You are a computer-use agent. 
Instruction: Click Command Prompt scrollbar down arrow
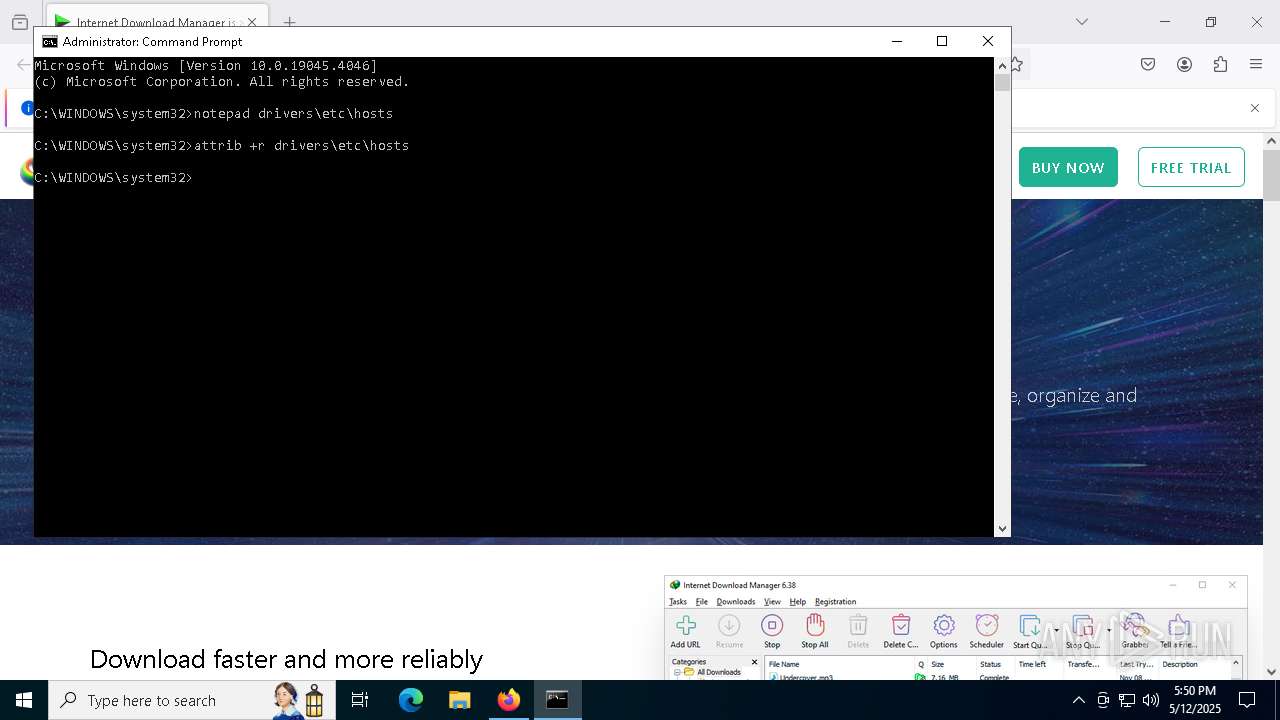coord(1002,529)
